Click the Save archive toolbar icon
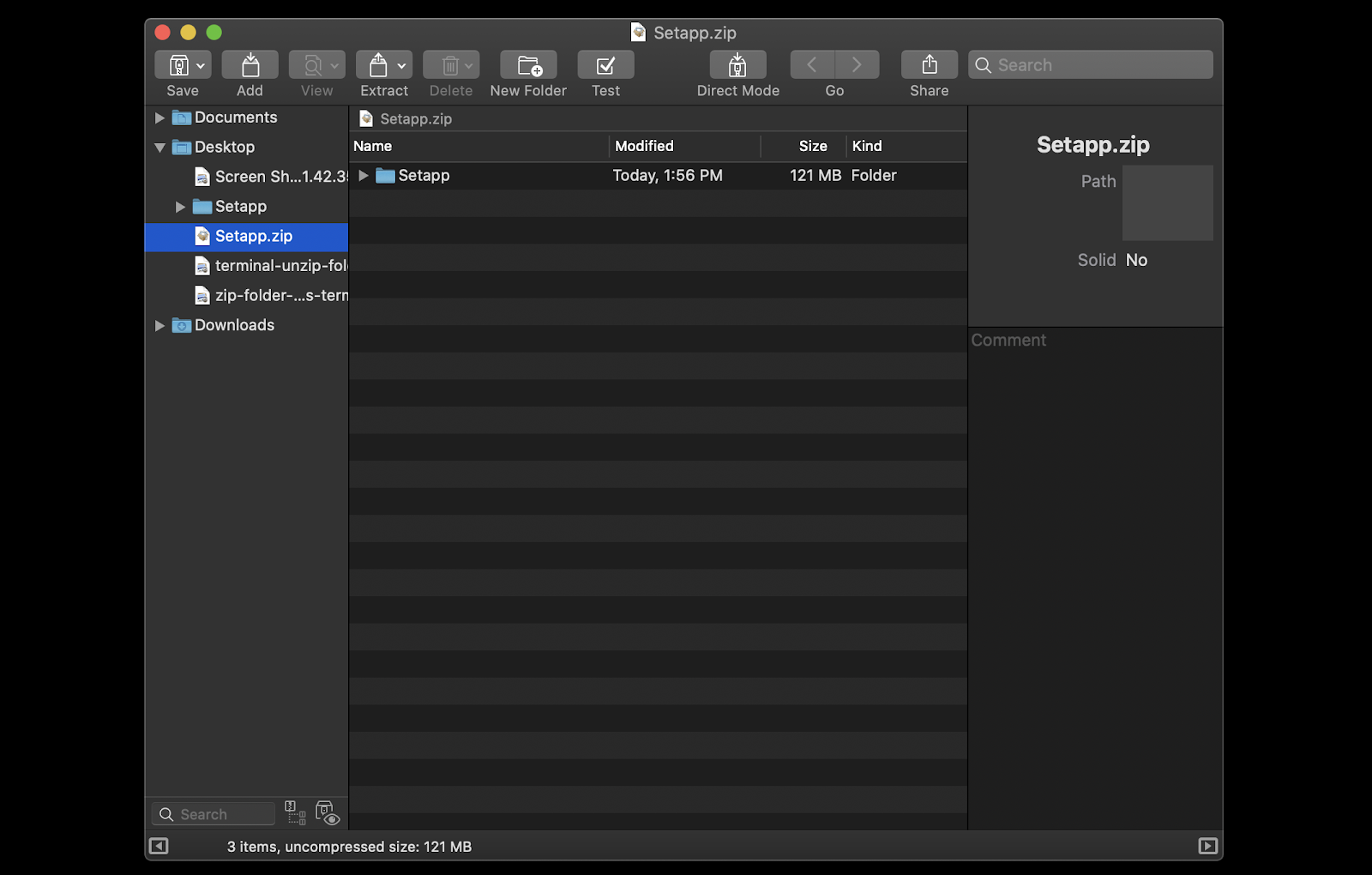1372x875 pixels. click(178, 65)
